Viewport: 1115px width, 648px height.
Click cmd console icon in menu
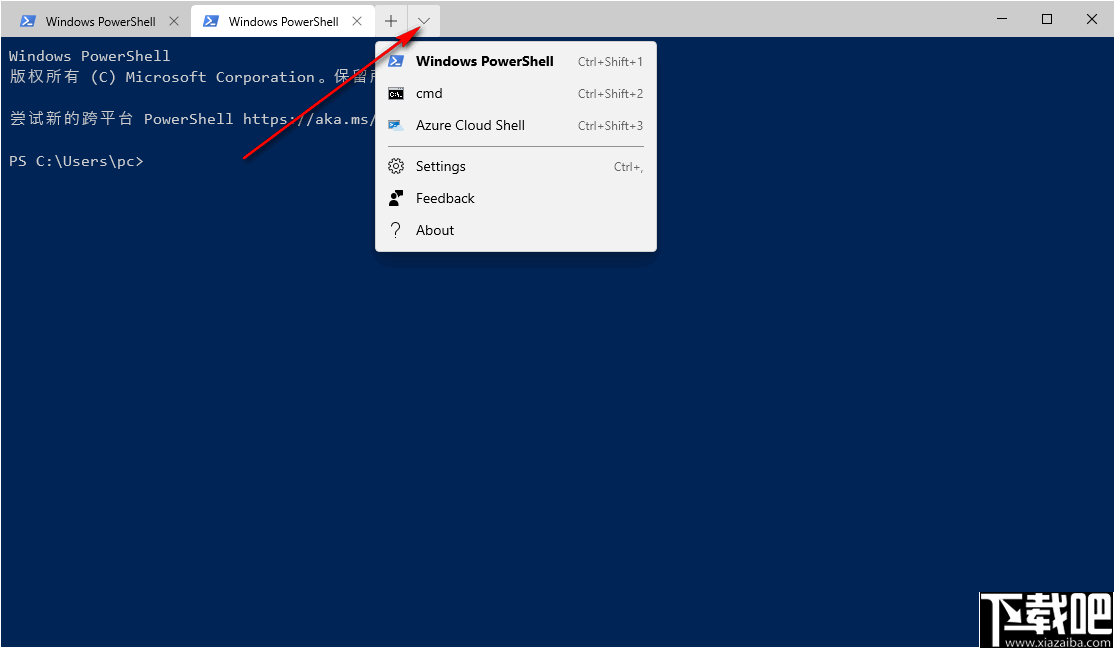(396, 94)
